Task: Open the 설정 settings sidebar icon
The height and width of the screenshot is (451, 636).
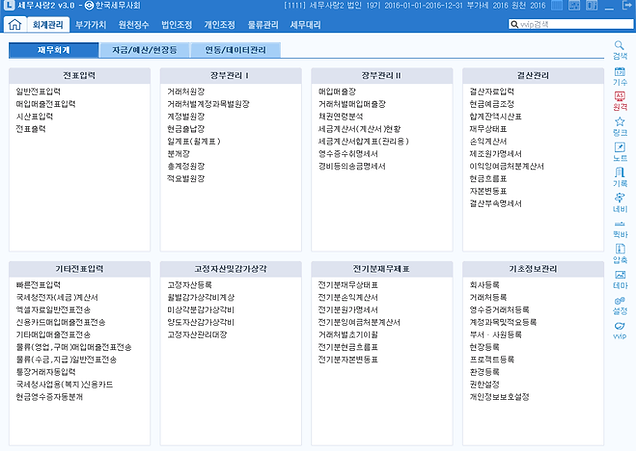Action: (619, 305)
